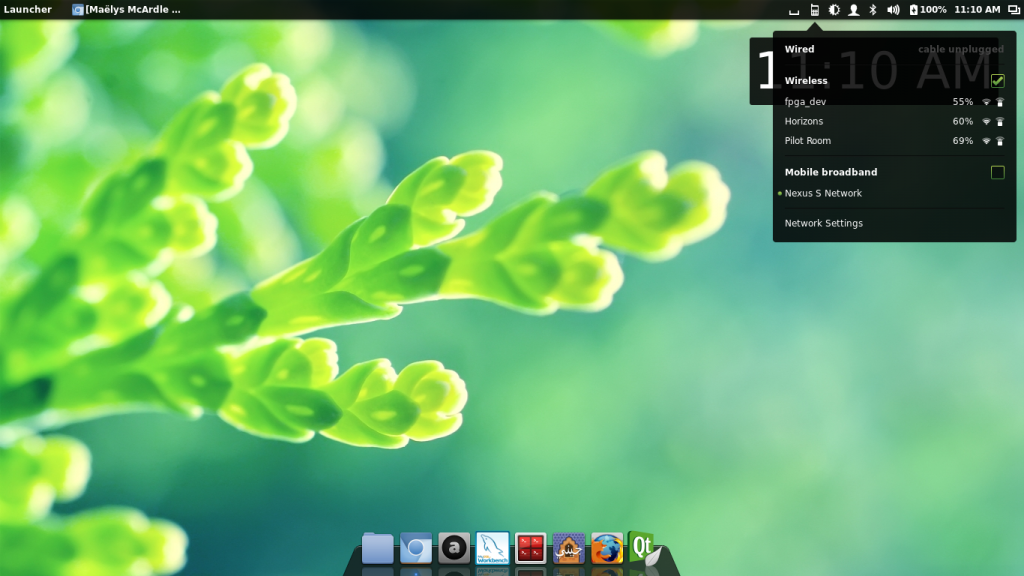
Task: Click the brightness indicator icon
Action: (x=834, y=10)
